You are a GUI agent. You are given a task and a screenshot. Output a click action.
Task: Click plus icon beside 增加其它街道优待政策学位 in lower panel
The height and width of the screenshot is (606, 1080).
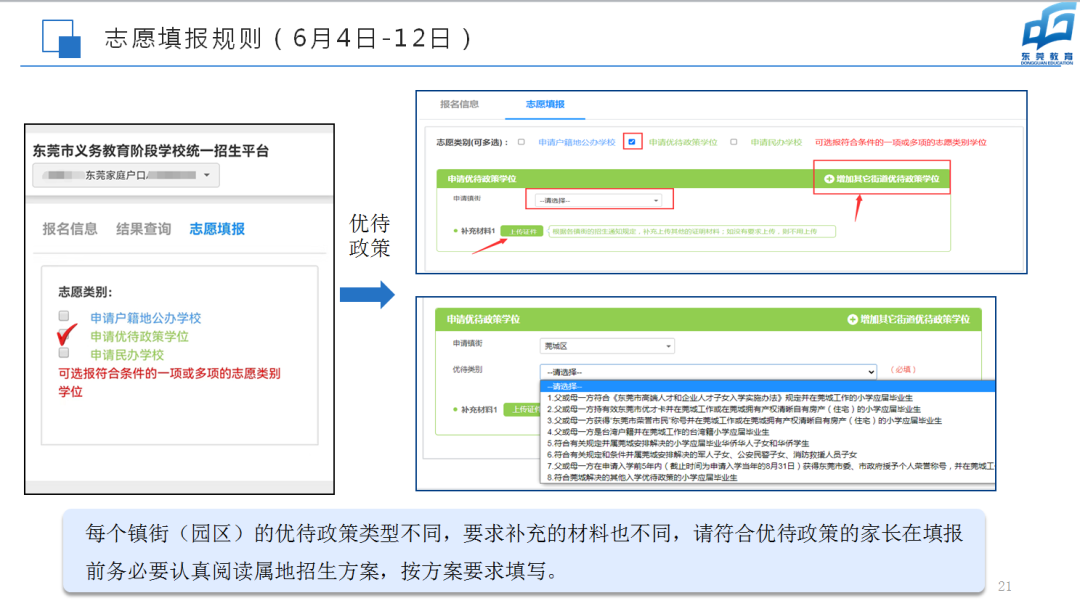tap(853, 320)
